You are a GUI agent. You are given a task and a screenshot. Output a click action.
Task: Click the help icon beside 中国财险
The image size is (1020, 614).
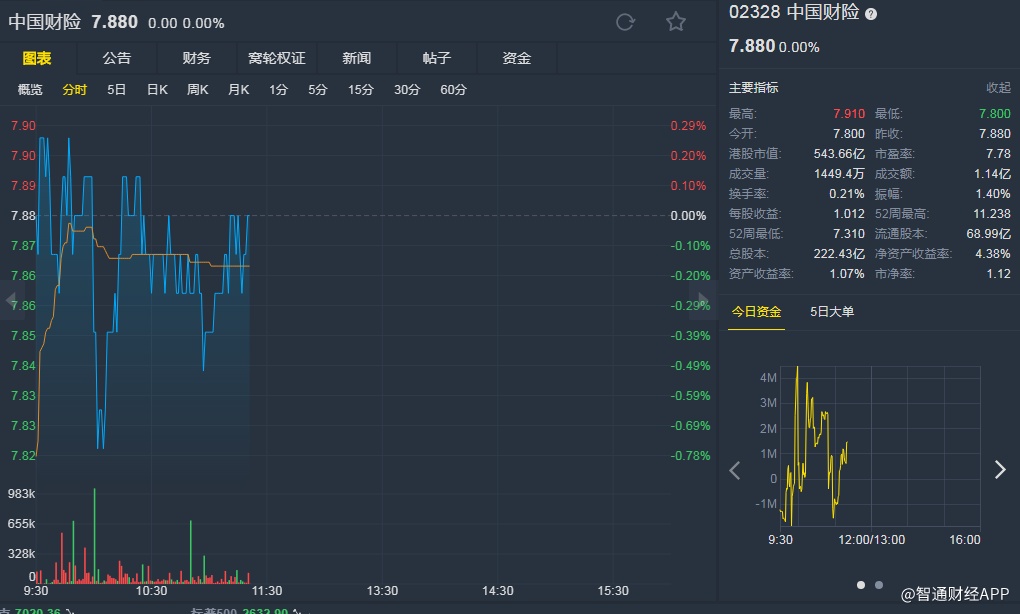[x=871, y=14]
